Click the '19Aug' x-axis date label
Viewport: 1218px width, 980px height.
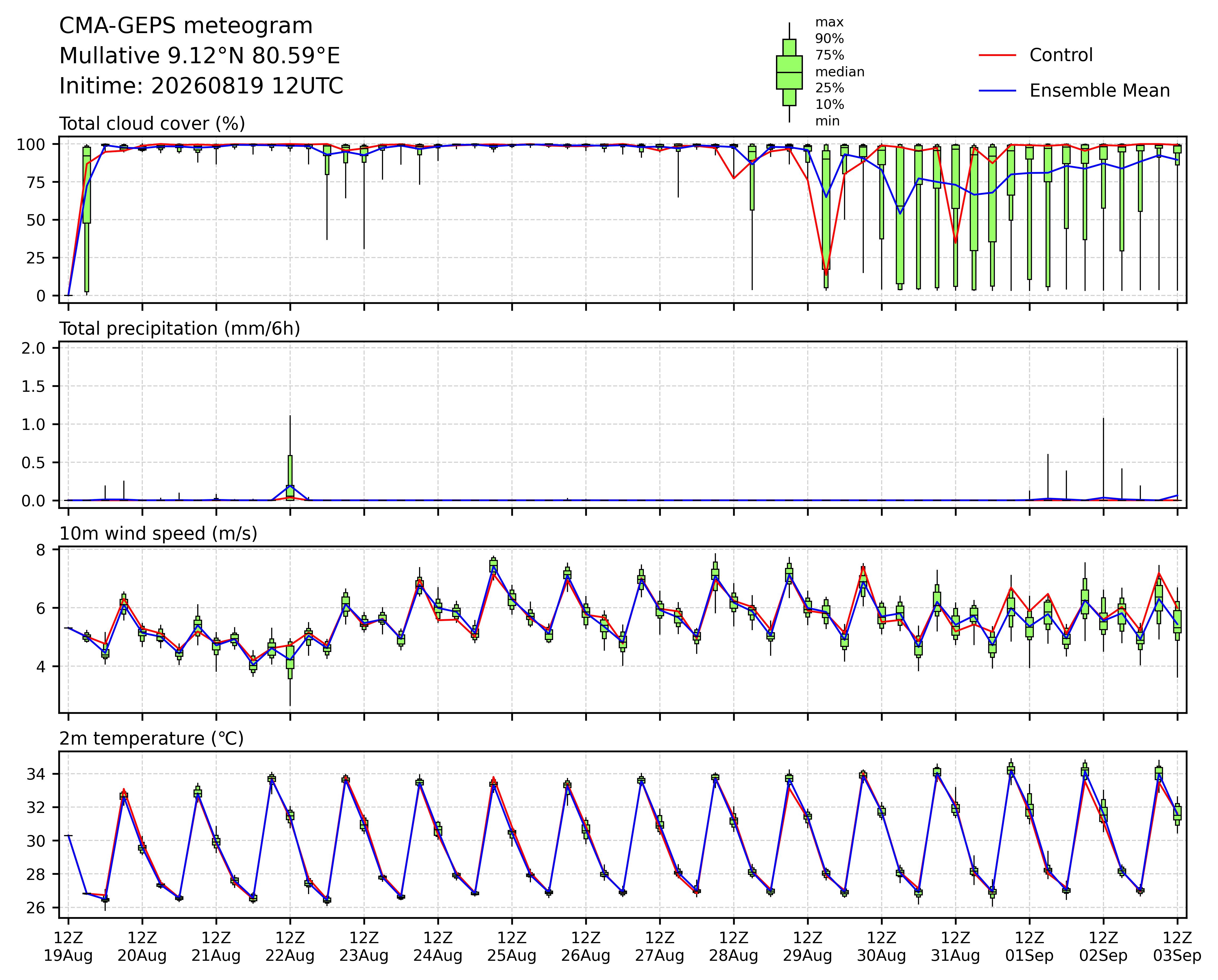[68, 956]
